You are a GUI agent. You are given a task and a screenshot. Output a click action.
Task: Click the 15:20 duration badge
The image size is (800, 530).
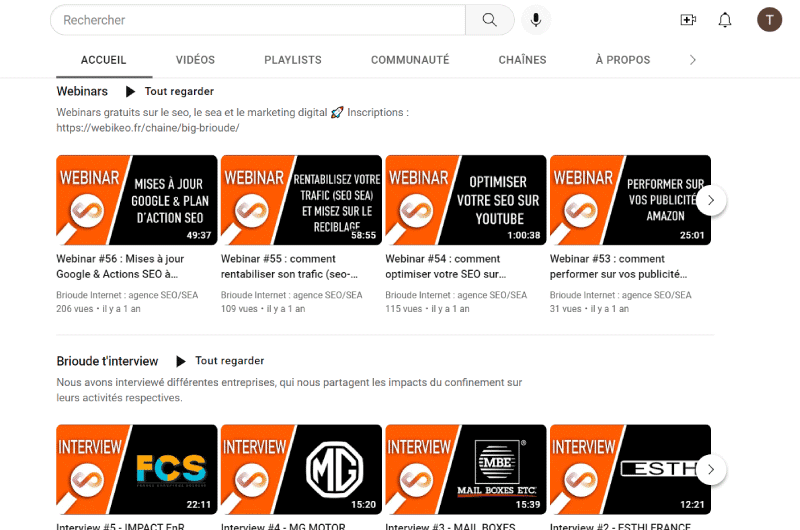tap(363, 504)
